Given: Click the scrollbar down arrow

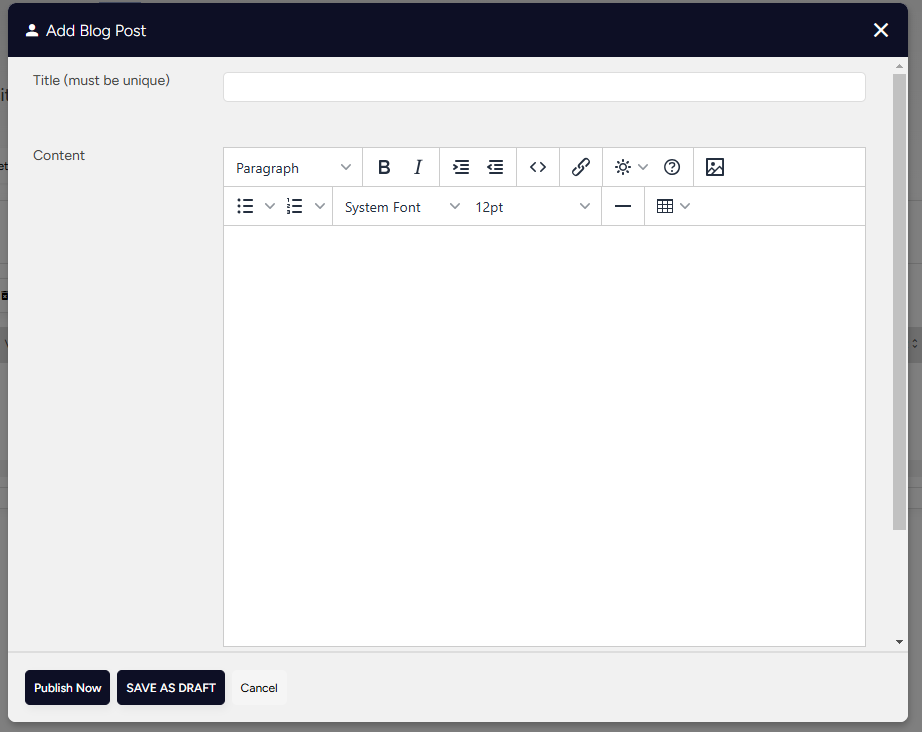Looking at the screenshot, I should [x=899, y=641].
